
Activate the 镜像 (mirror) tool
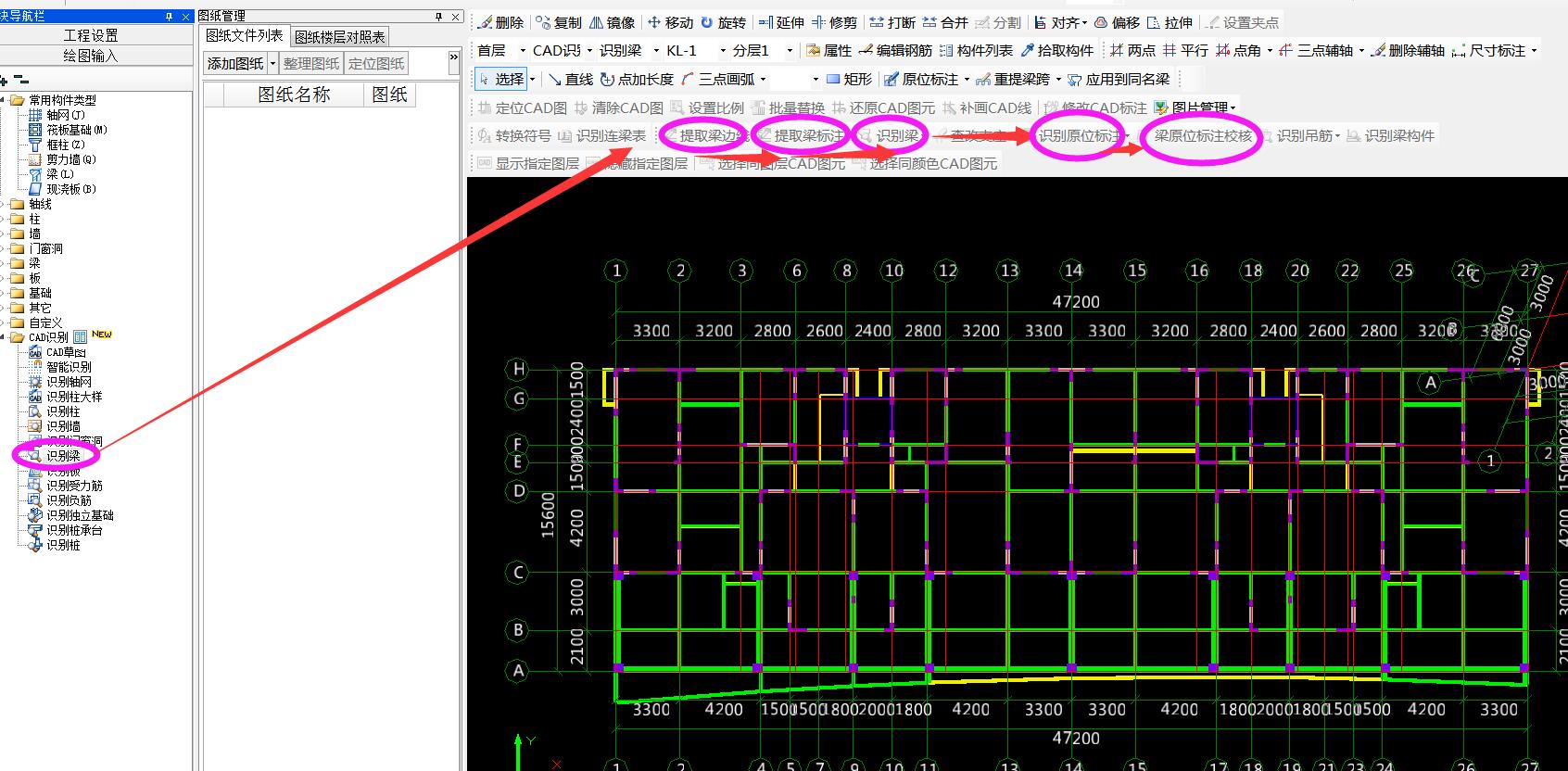(x=613, y=22)
